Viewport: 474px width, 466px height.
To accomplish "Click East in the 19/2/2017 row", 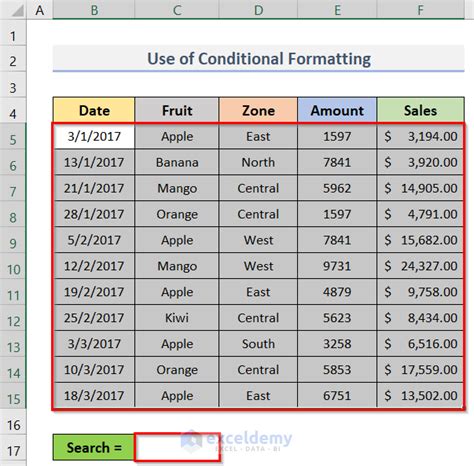I will coord(258,292).
